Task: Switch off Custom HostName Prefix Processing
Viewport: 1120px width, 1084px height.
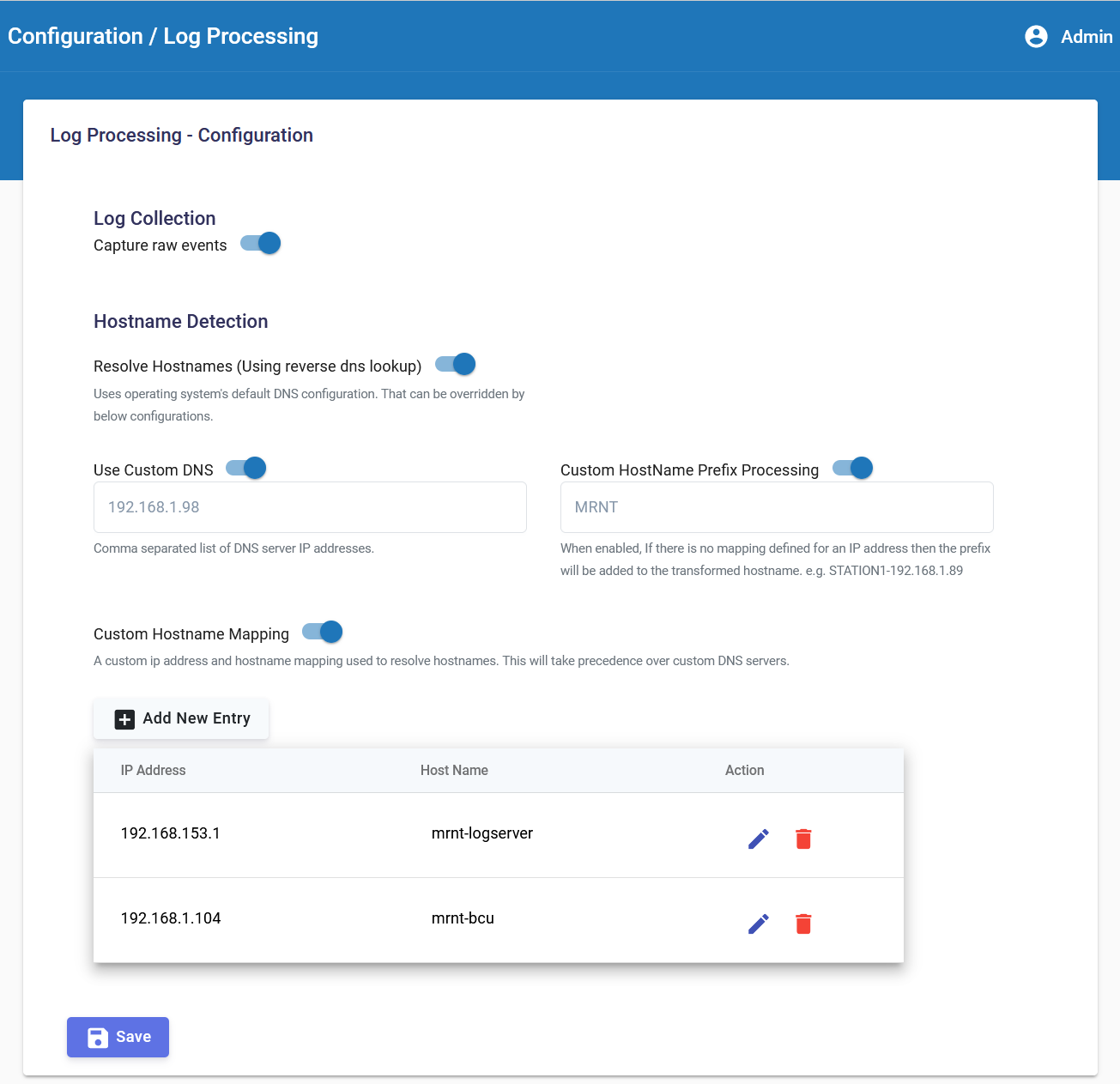Action: pyautogui.click(x=853, y=469)
